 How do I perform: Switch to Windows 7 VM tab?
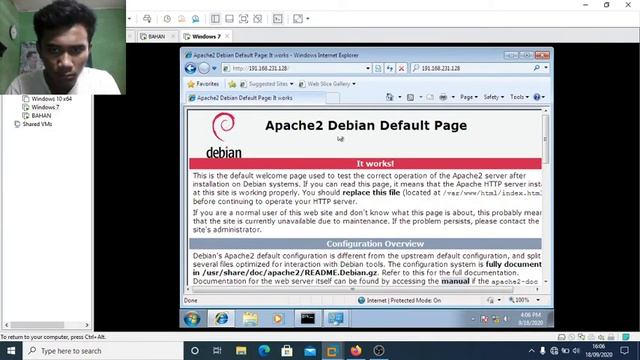coord(206,36)
